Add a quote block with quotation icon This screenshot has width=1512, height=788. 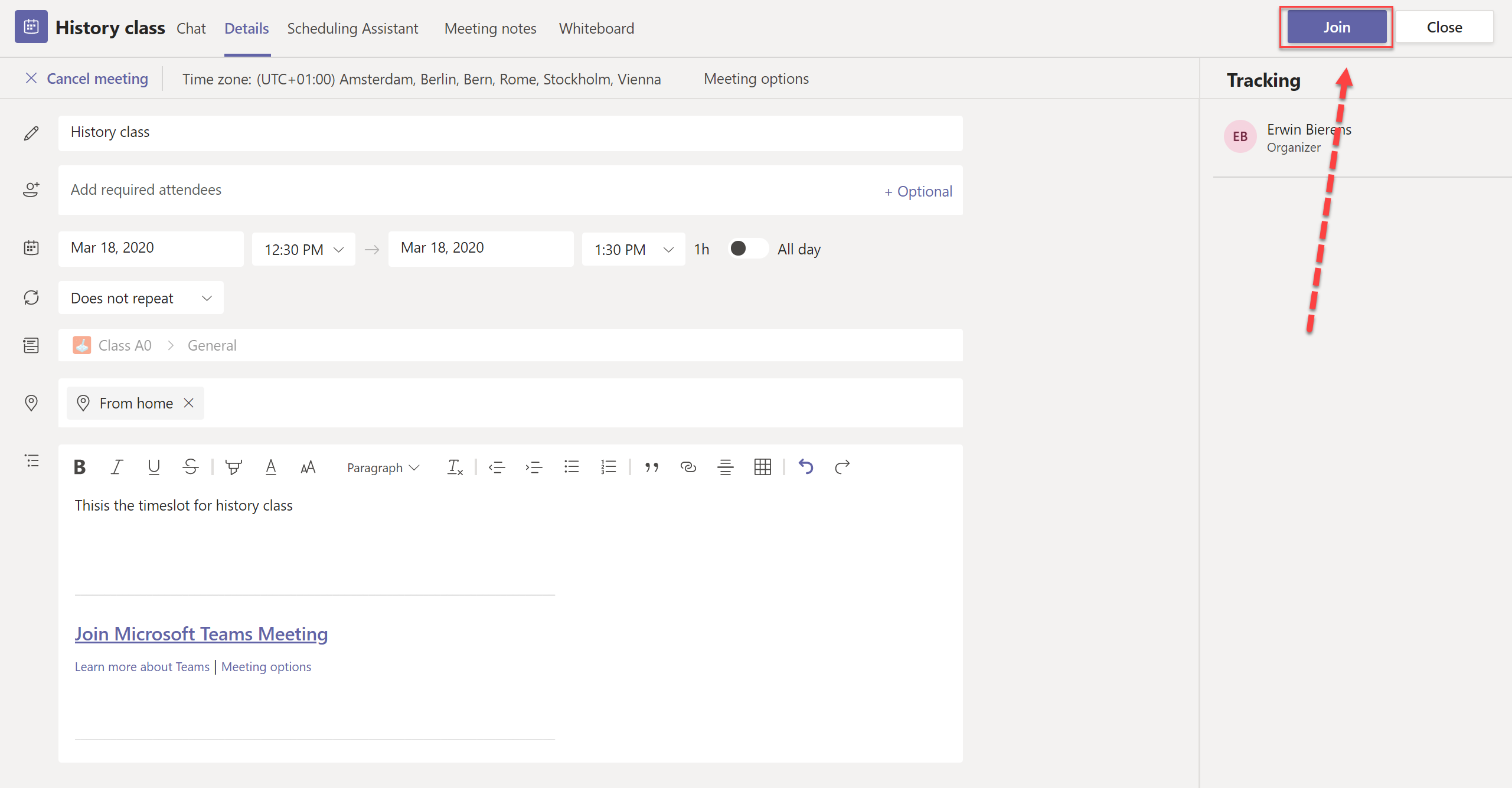coord(651,467)
